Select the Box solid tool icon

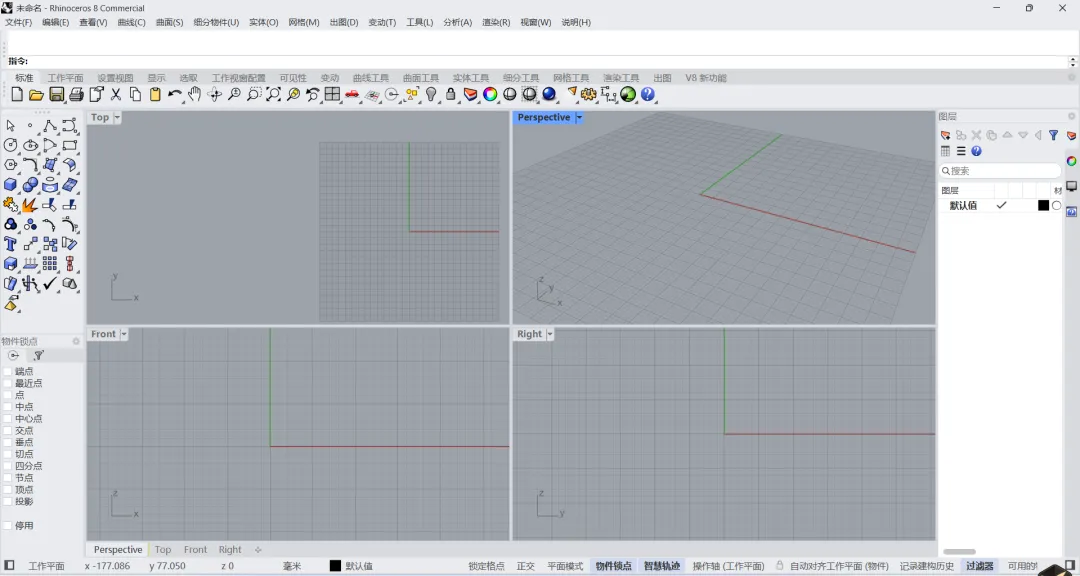[x=10, y=185]
